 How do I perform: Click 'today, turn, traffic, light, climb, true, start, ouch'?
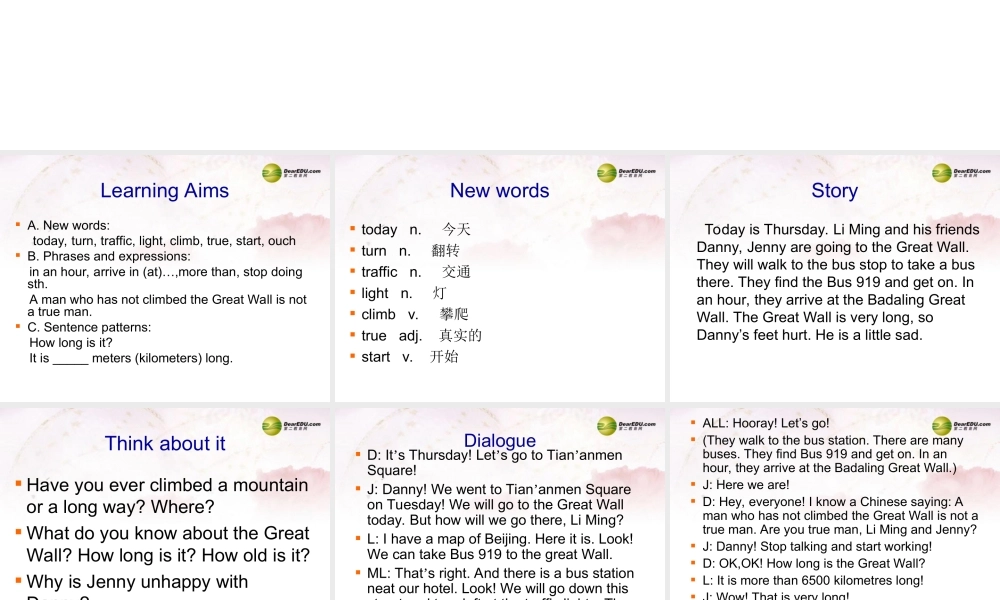(x=164, y=241)
